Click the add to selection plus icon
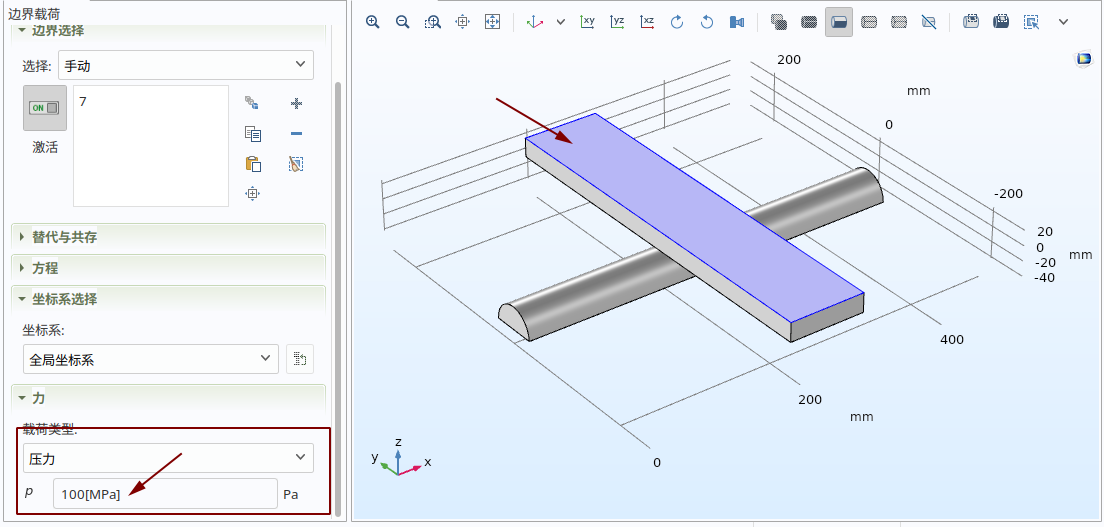Screen dimensions: 1104x527 click(296, 104)
